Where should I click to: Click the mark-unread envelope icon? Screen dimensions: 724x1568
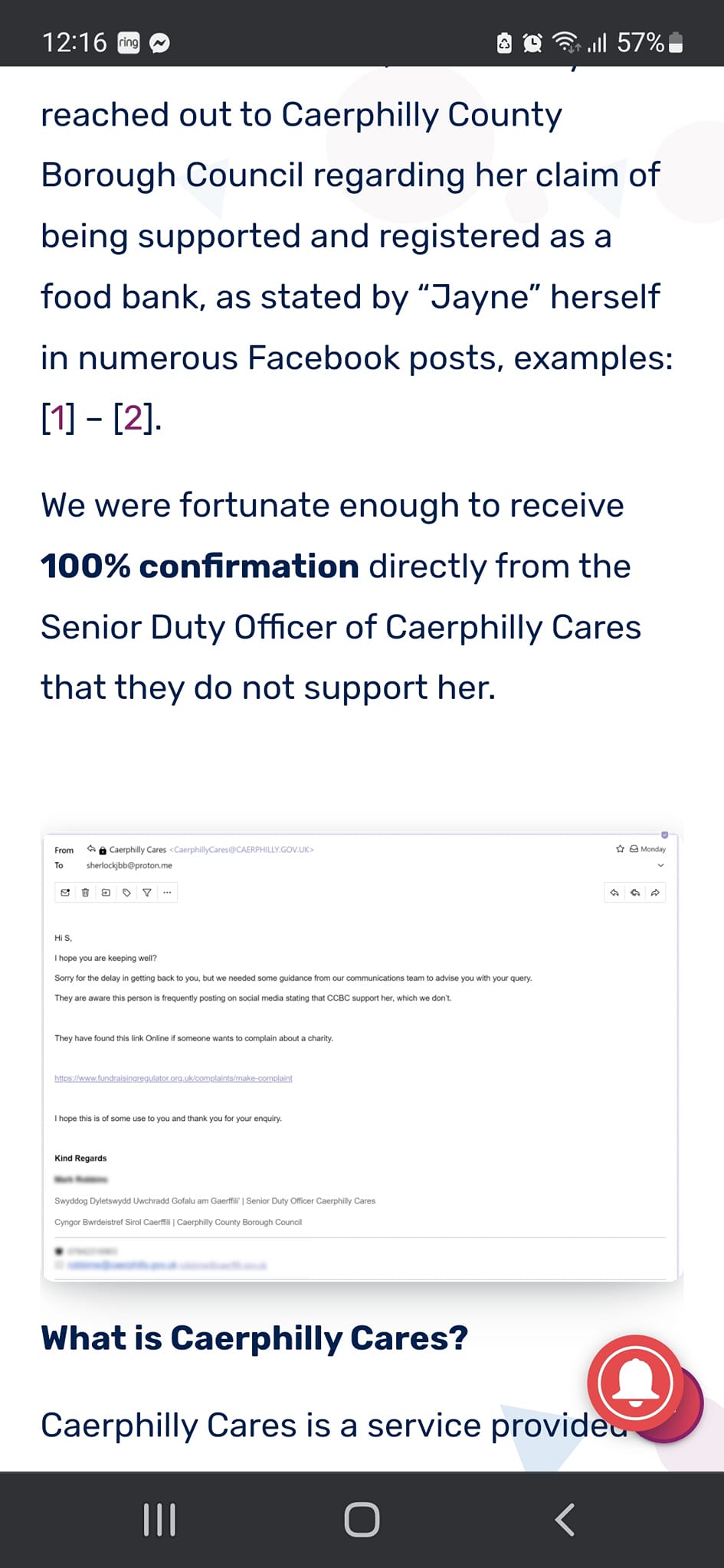coord(65,893)
